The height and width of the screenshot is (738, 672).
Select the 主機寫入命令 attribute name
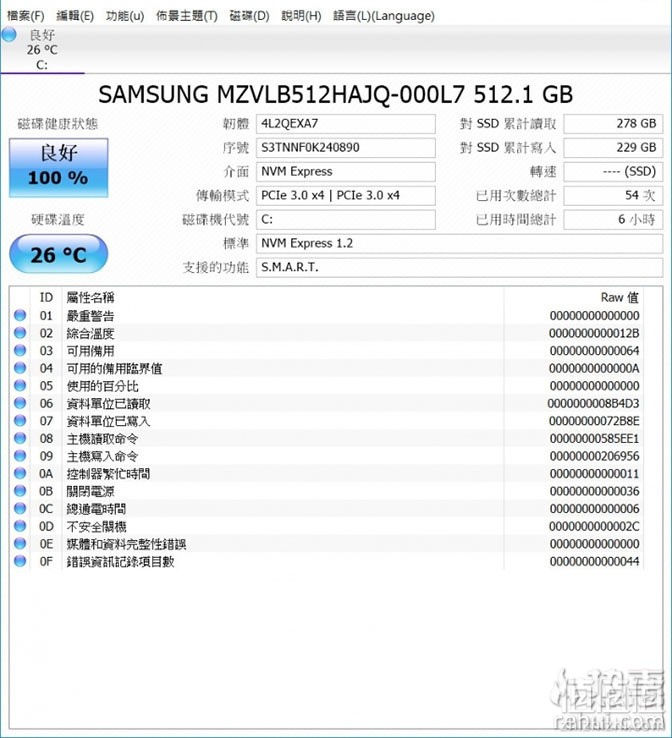point(103,456)
